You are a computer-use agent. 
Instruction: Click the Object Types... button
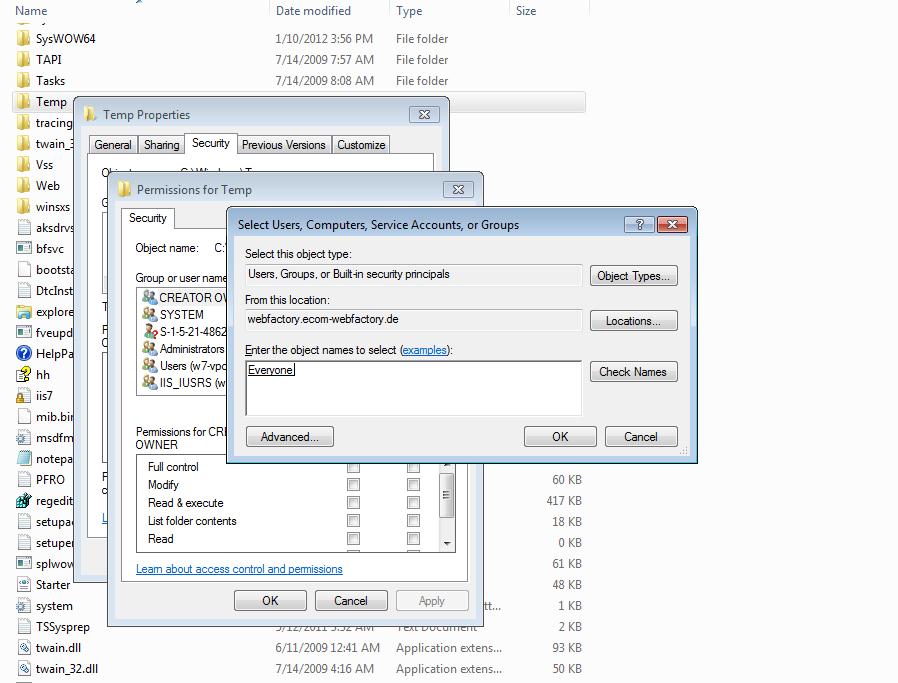[x=633, y=276]
